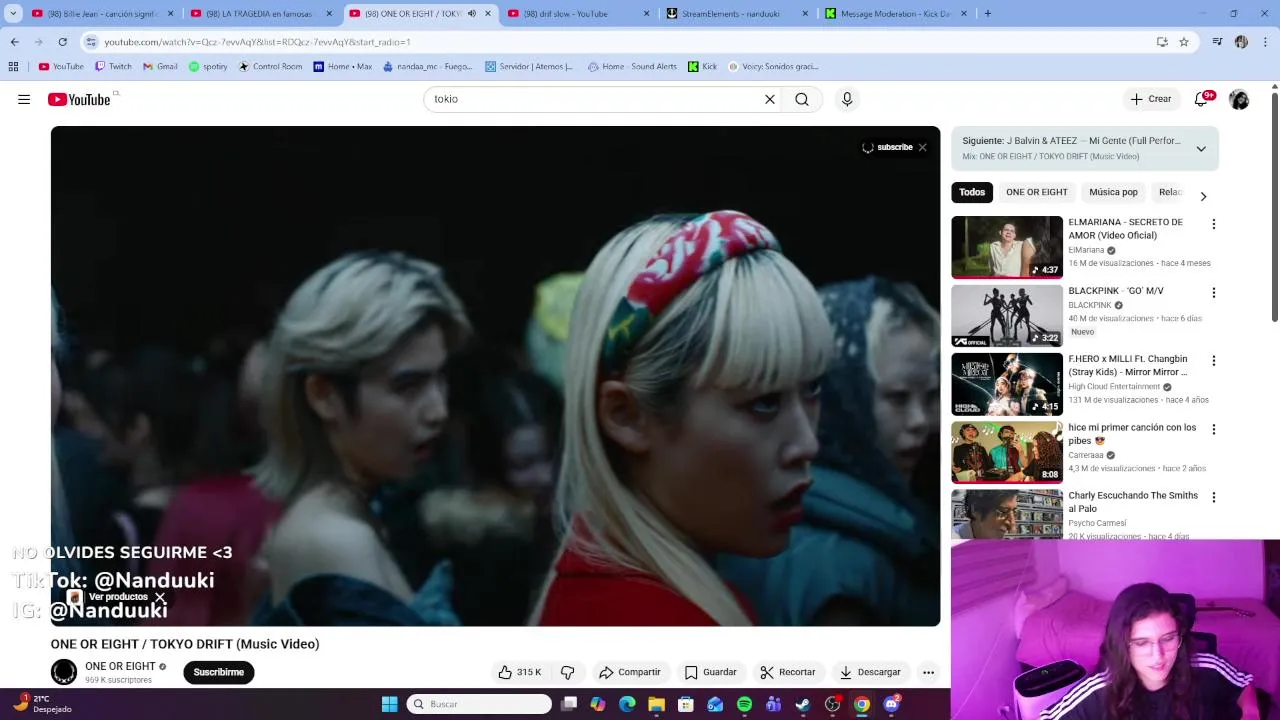
Task: Close the Ver productos overlay
Action: click(x=160, y=598)
